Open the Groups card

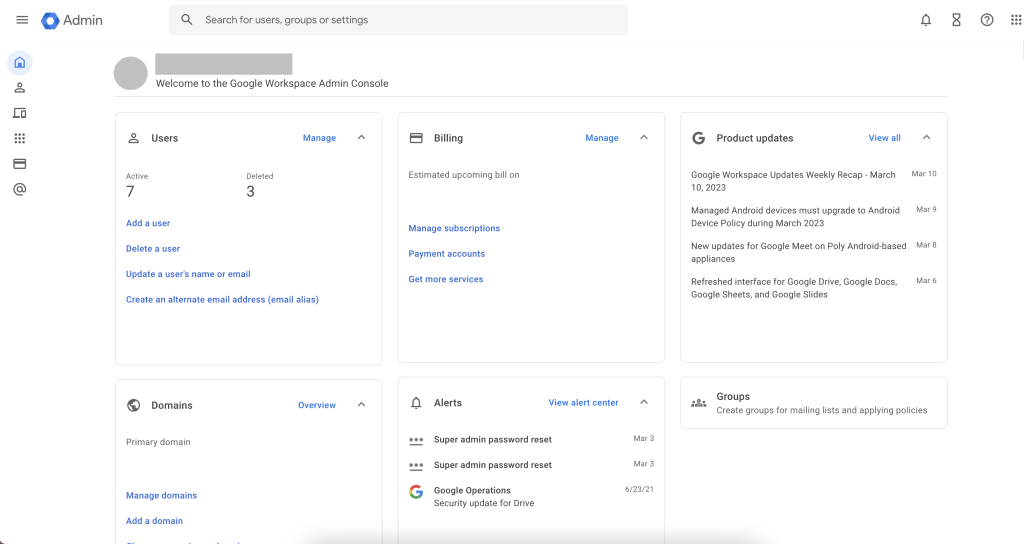[x=813, y=403]
